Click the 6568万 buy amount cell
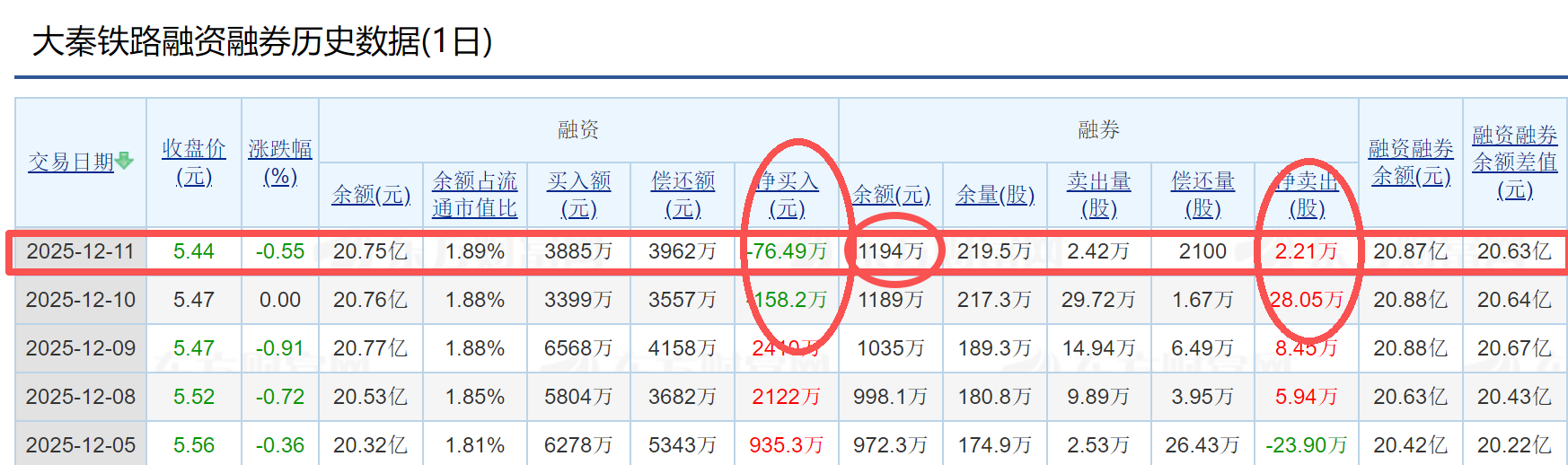This screenshot has height=465, width=1568. click(x=579, y=348)
